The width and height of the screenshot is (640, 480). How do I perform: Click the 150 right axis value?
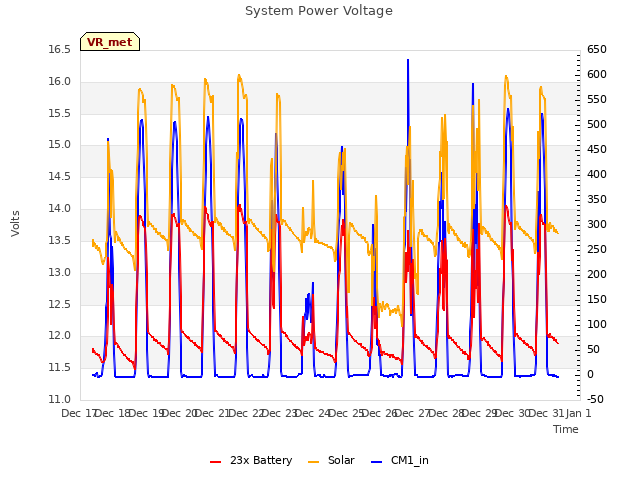pyautogui.click(x=597, y=299)
